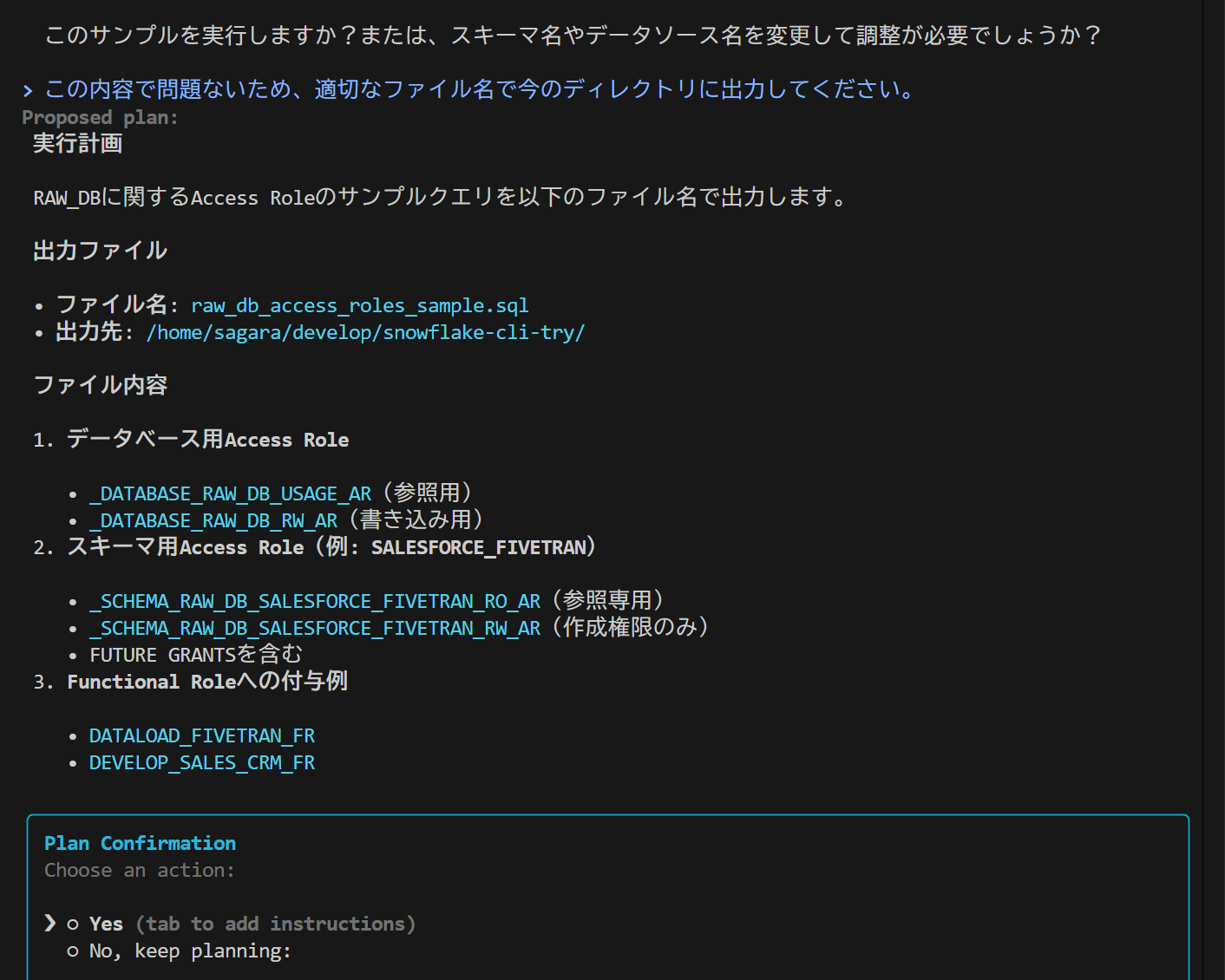Open the /home/sagara/develop/snowflake-cli-try/ path
The width and height of the screenshot is (1225, 980).
[x=365, y=333]
